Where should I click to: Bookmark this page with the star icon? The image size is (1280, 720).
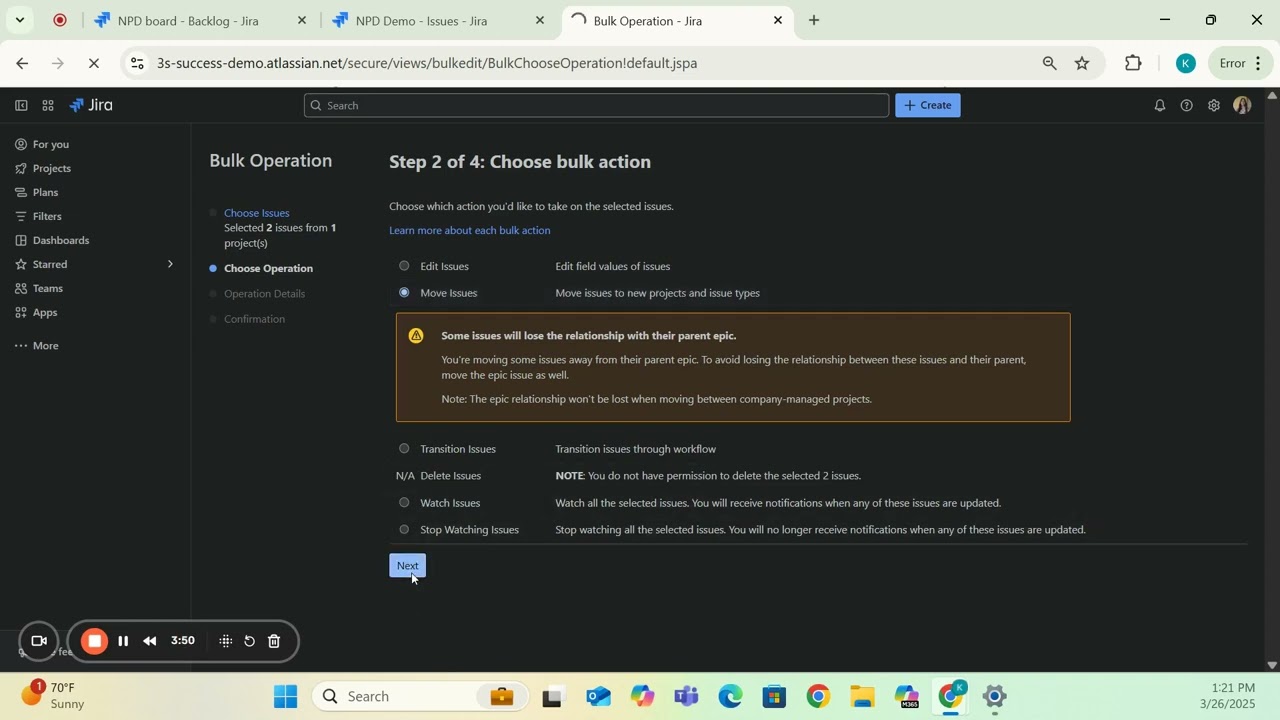coord(1082,63)
